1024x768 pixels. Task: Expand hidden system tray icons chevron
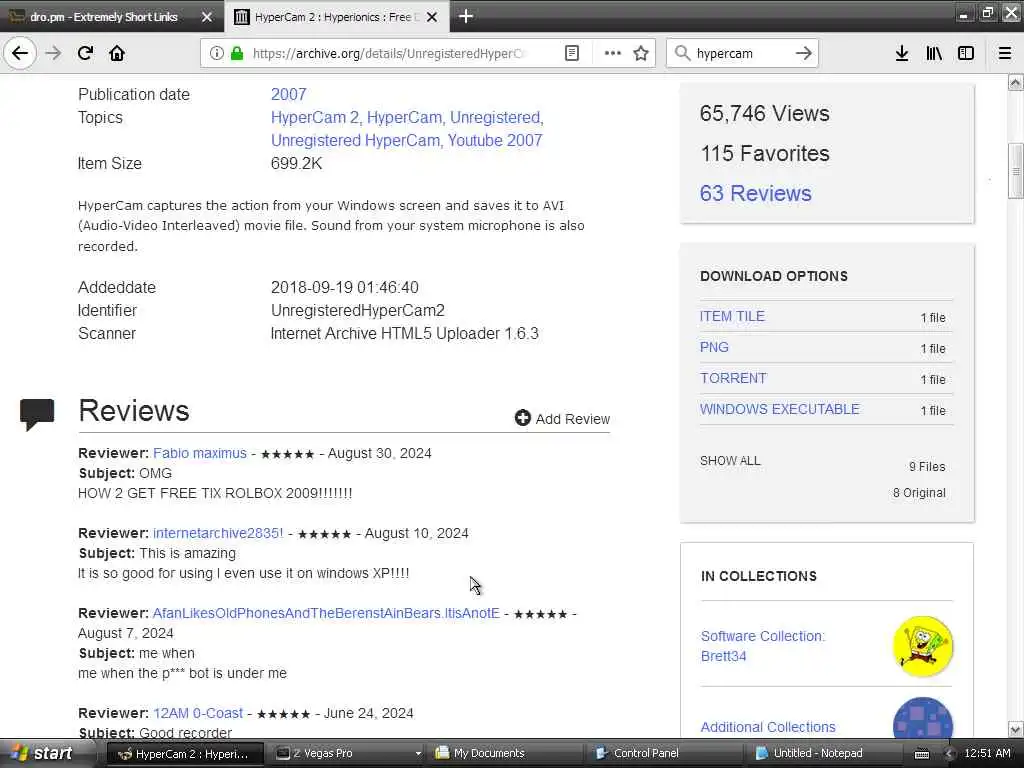coord(949,754)
